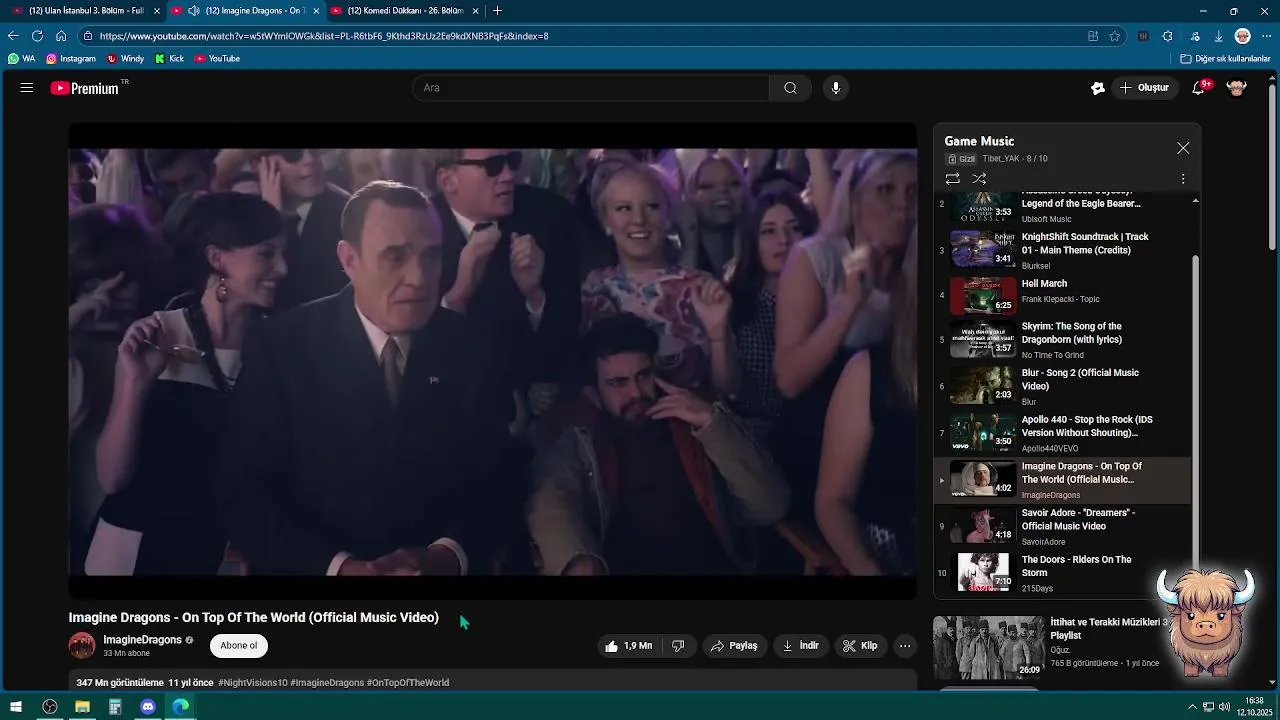The image size is (1280, 720).
Task: Click the #NightVisions10 hashtag
Action: coord(253,683)
